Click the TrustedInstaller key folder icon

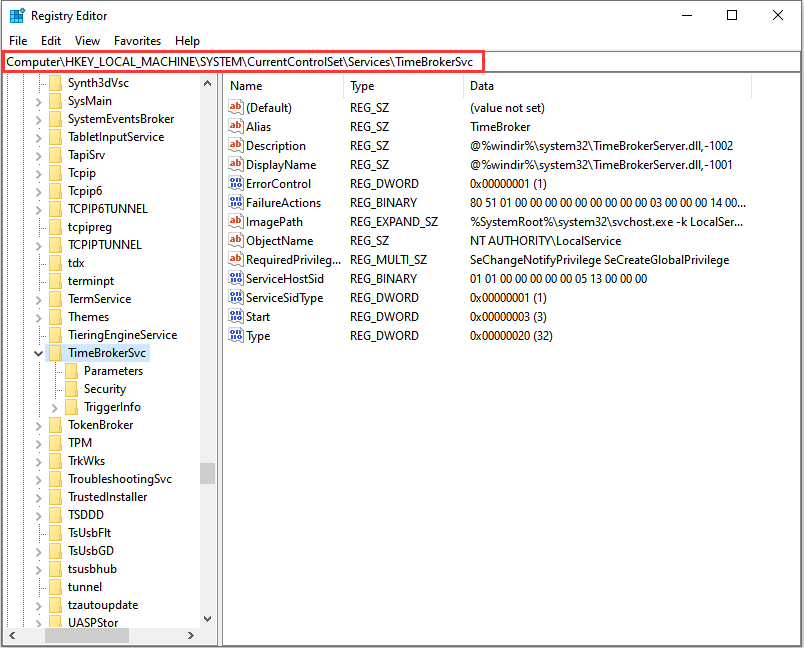tap(55, 497)
